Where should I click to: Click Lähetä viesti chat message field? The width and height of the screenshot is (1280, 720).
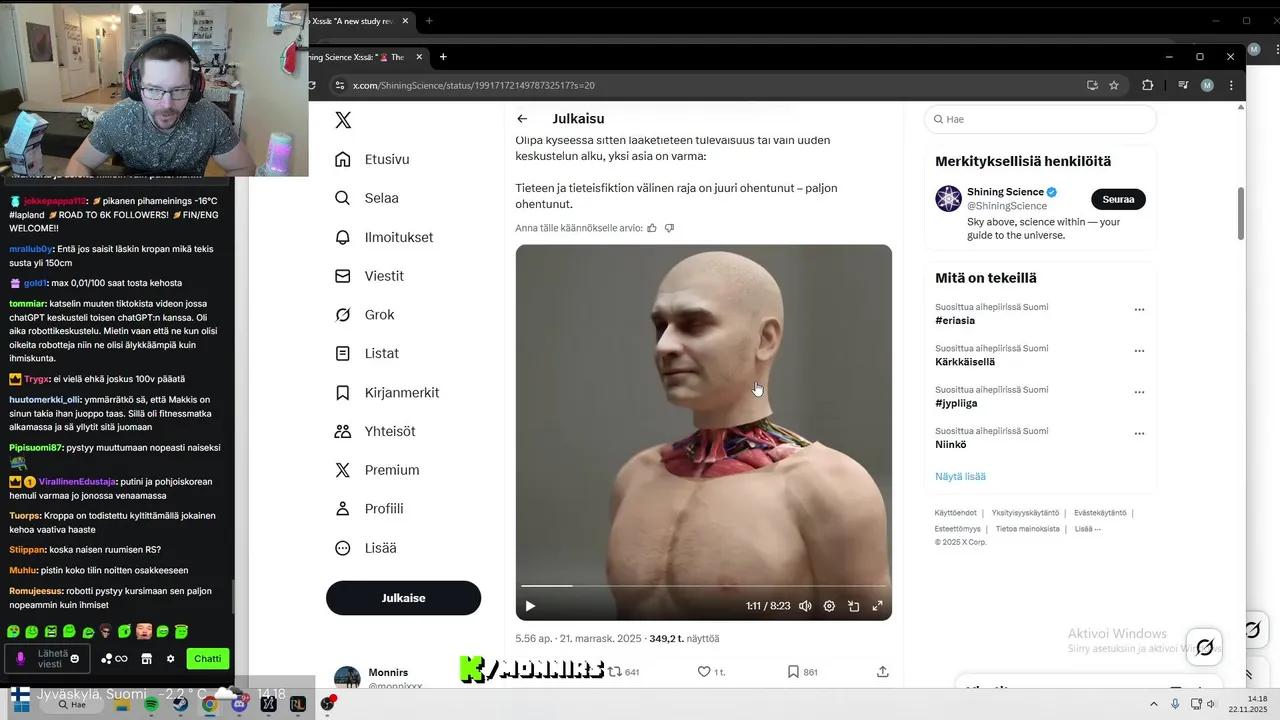point(47,659)
